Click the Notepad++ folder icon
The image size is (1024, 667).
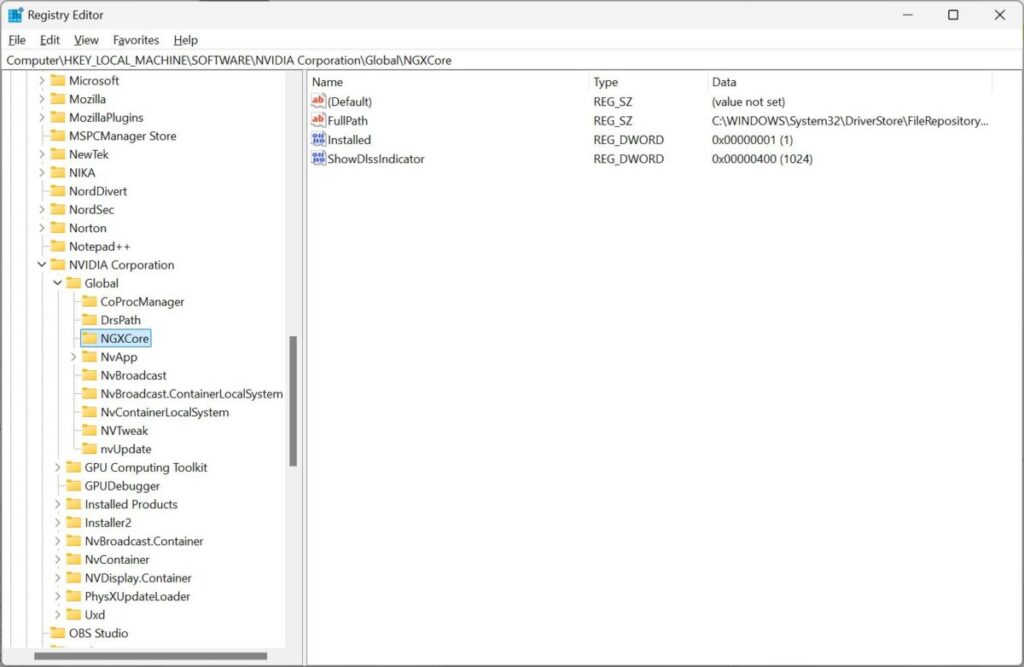(58, 246)
